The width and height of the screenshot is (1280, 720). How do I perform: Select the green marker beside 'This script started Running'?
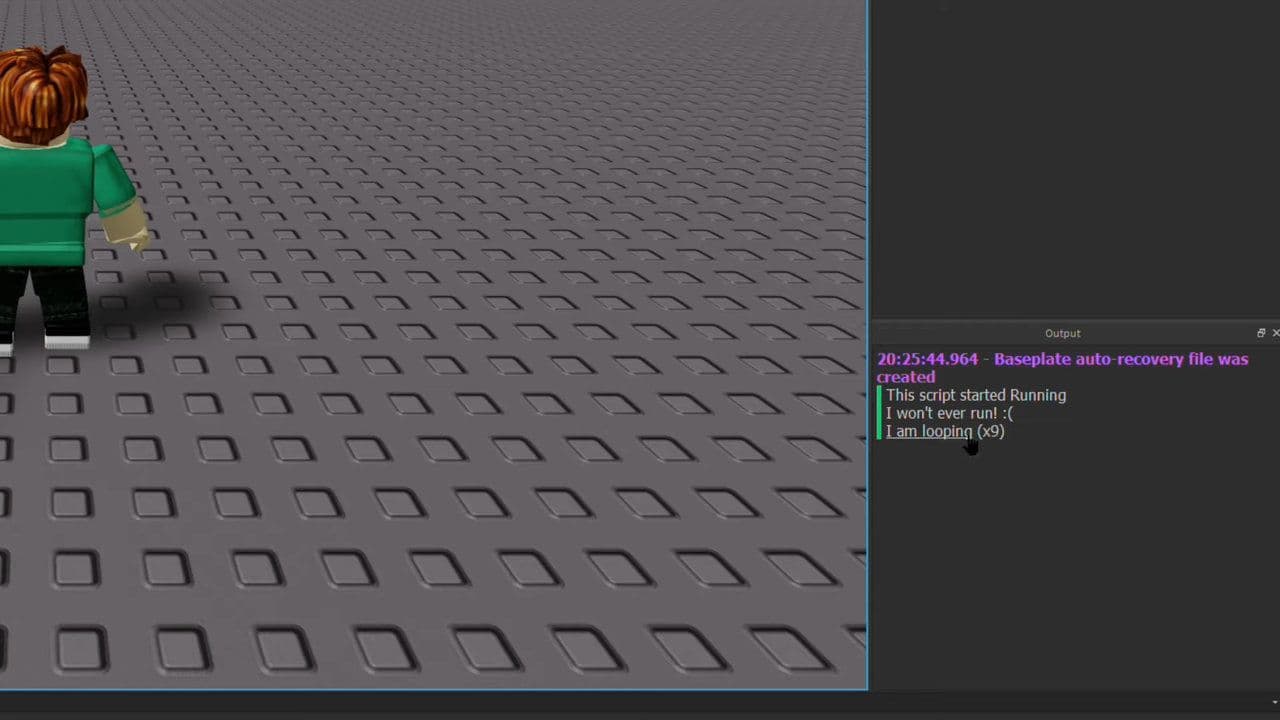(881, 395)
